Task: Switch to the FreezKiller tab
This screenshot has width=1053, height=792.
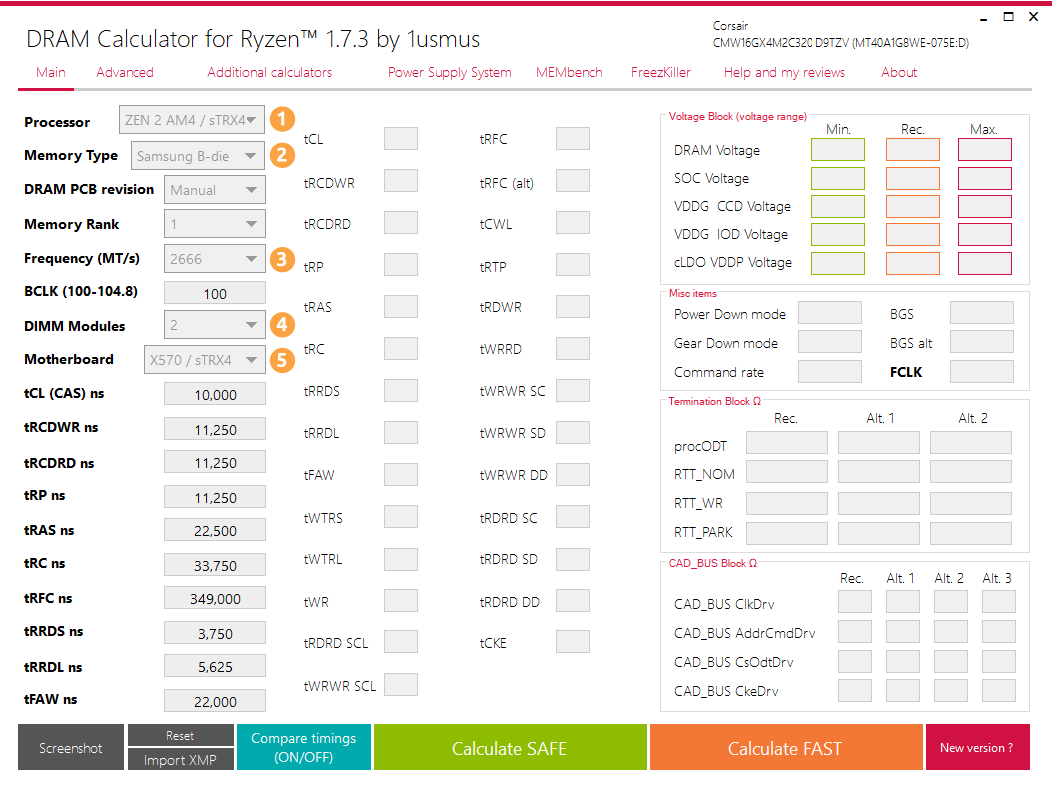Action: point(660,72)
